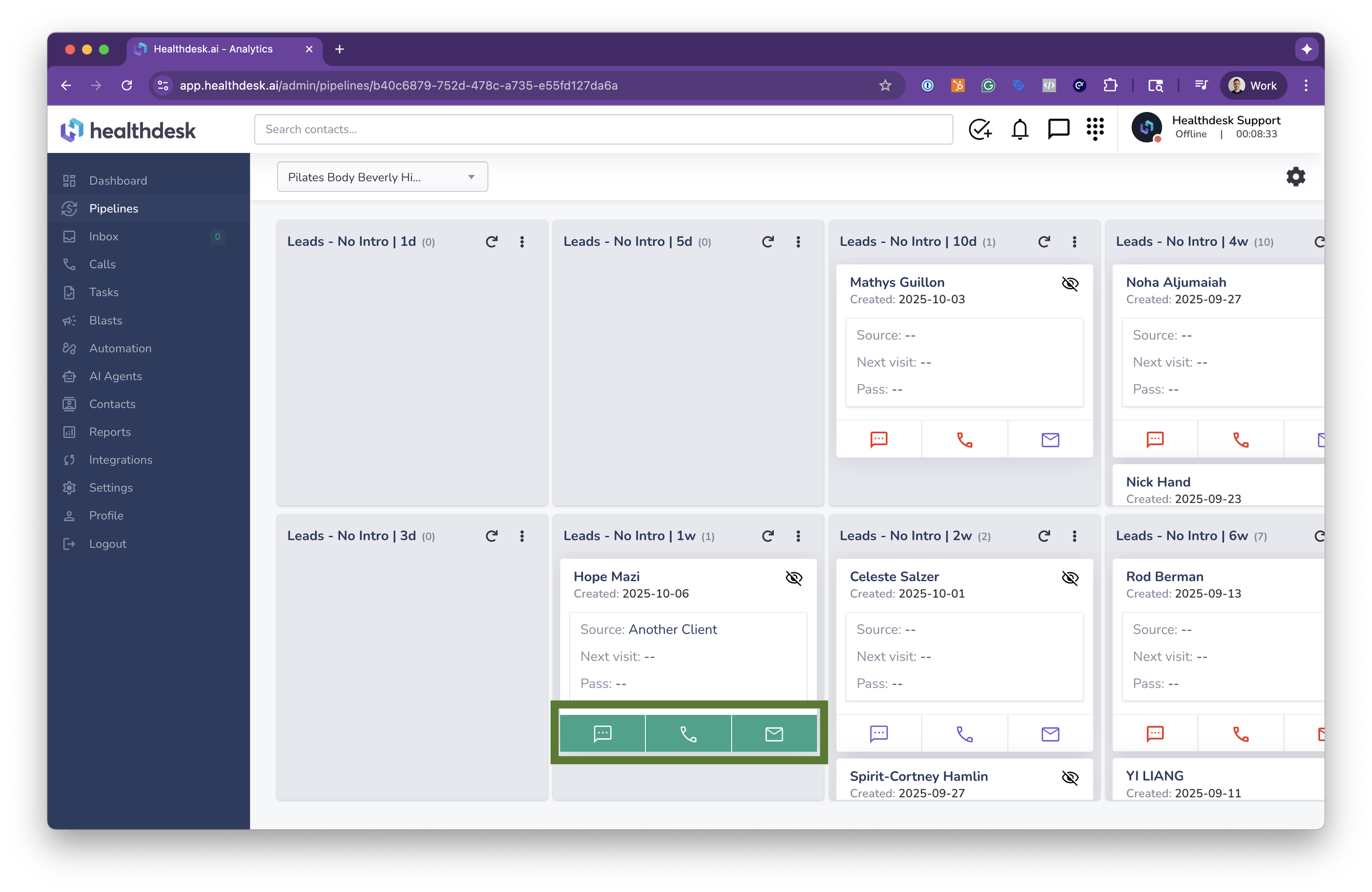Open notifications bell in top bar
Image resolution: width=1372 pixels, height=892 pixels.
[1020, 129]
